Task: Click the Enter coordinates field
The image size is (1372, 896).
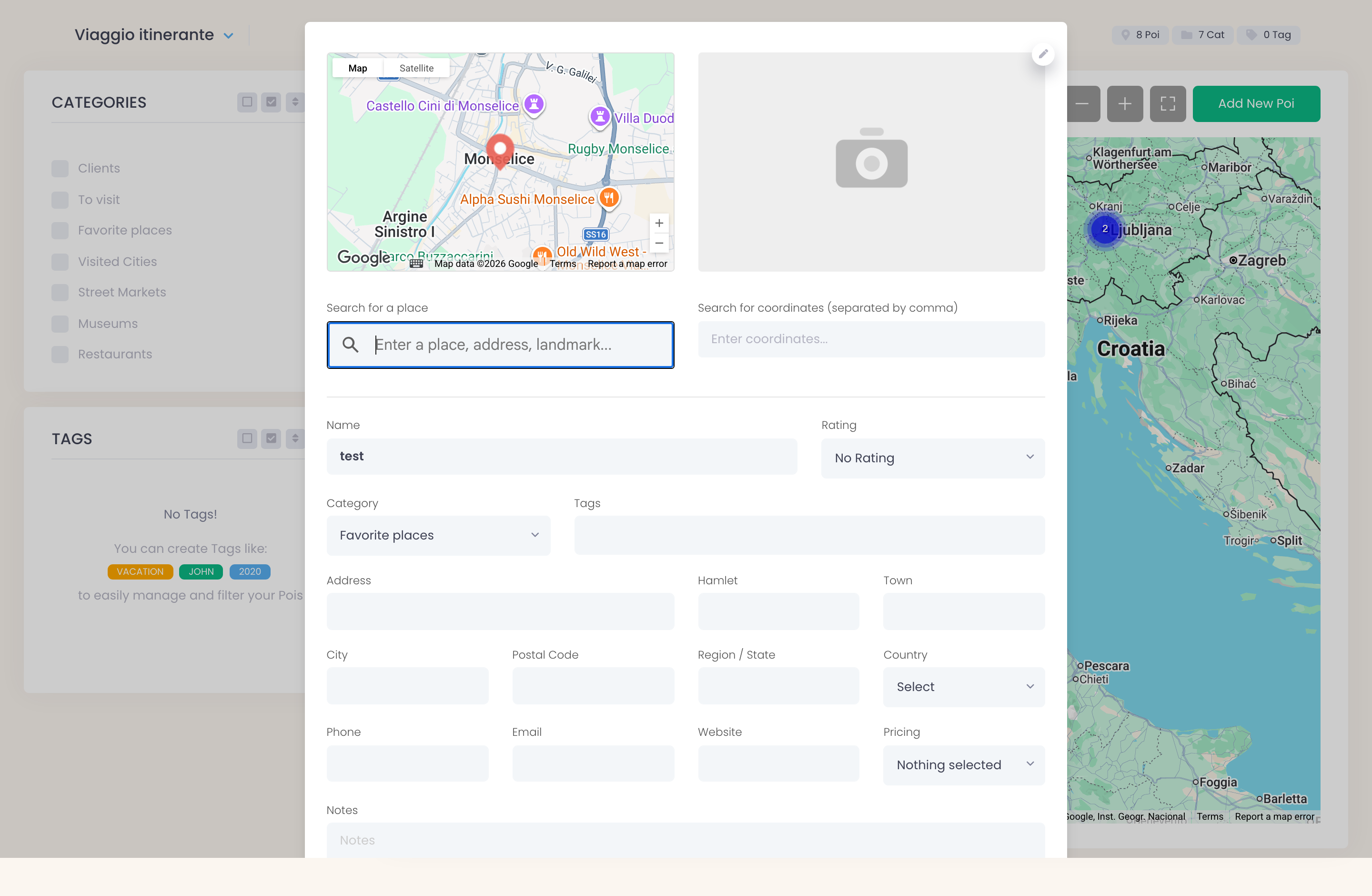Action: click(x=871, y=339)
